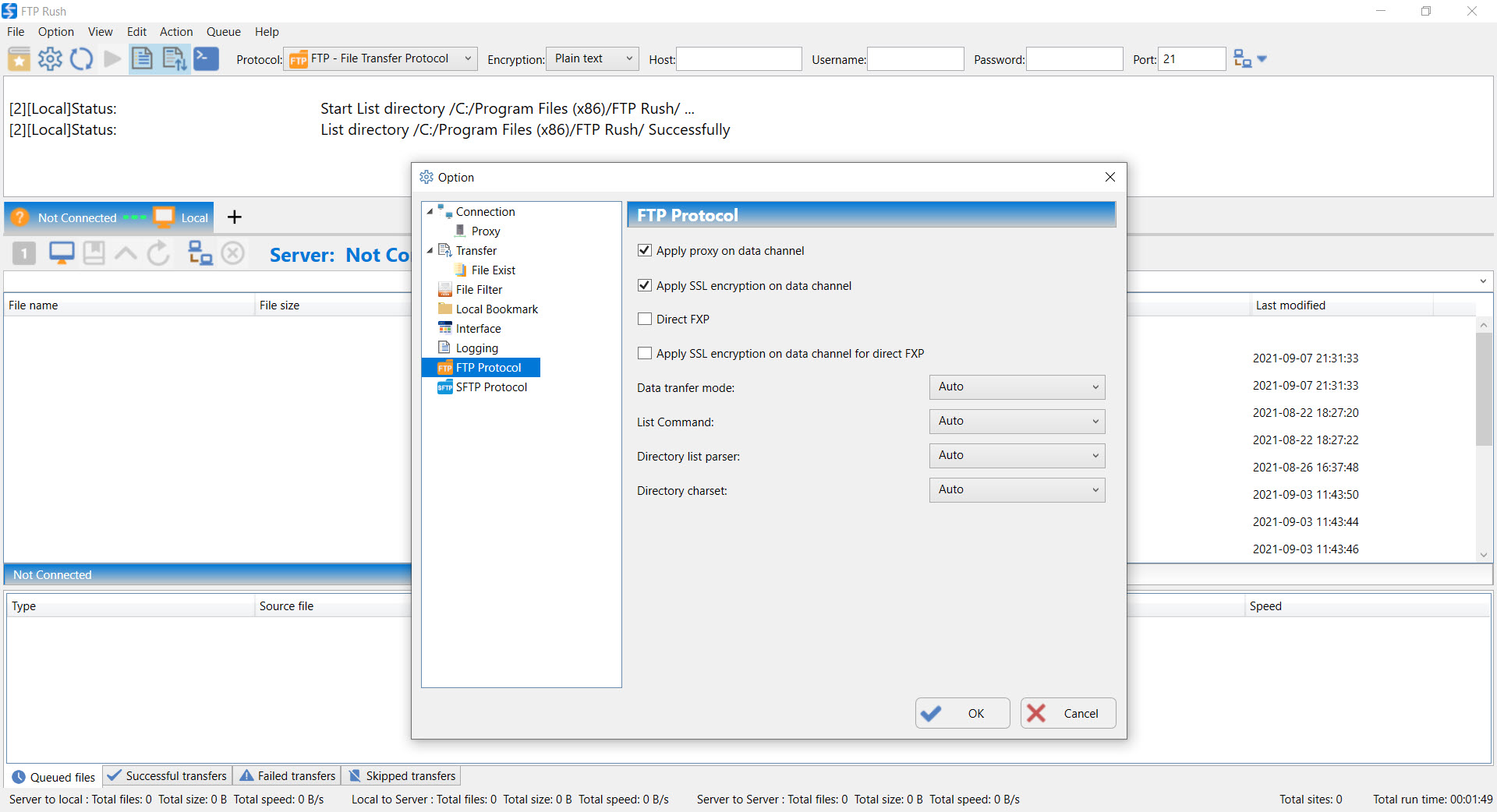1497x812 pixels.
Task: Select SFTP Protocol in the options tree
Action: [x=491, y=387]
